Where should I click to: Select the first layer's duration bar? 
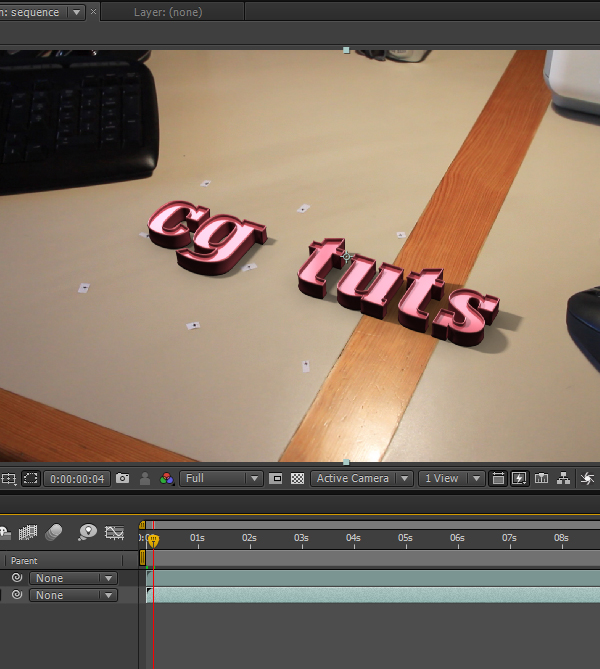click(x=373, y=578)
